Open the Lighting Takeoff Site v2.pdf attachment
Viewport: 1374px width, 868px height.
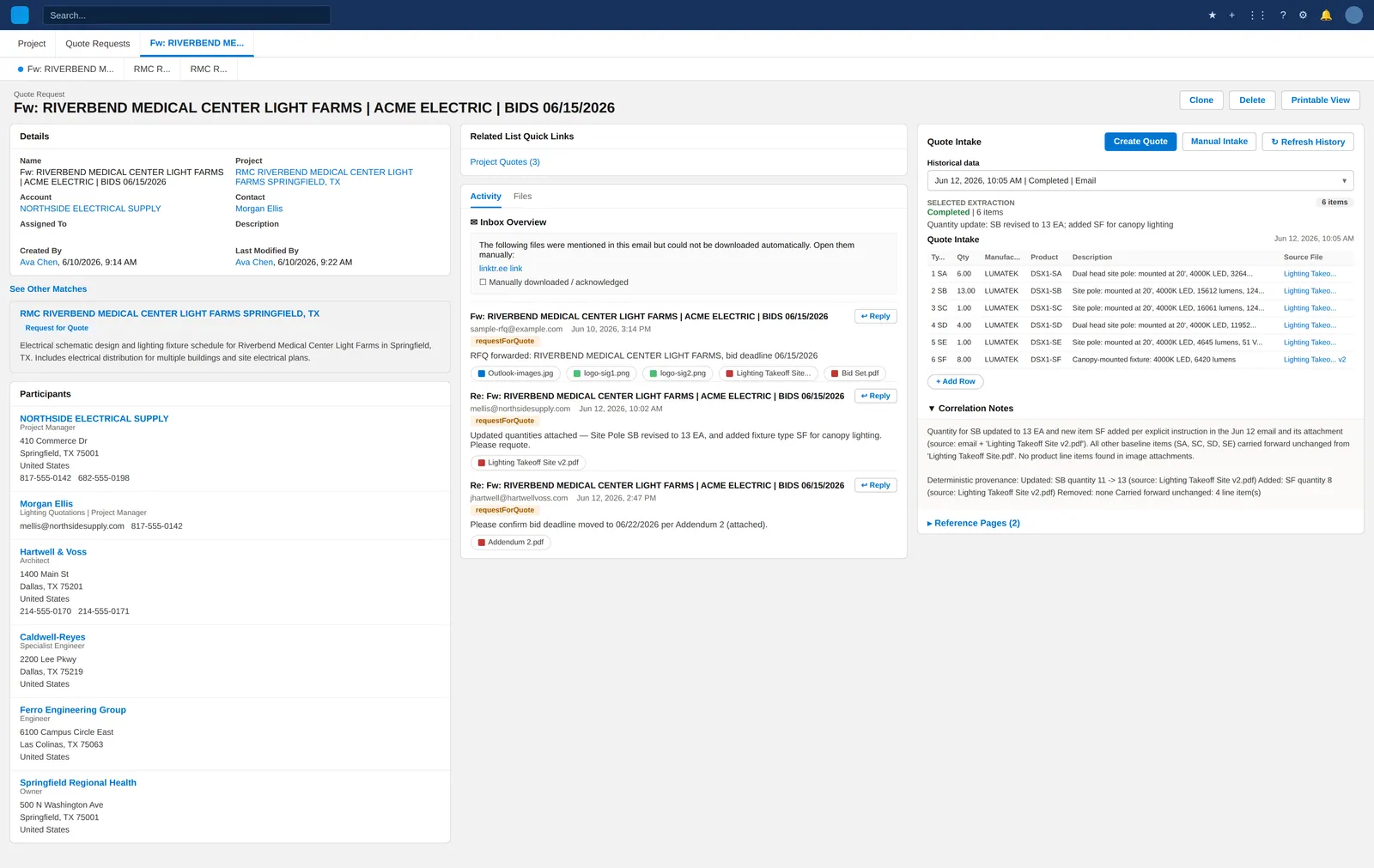click(x=528, y=463)
